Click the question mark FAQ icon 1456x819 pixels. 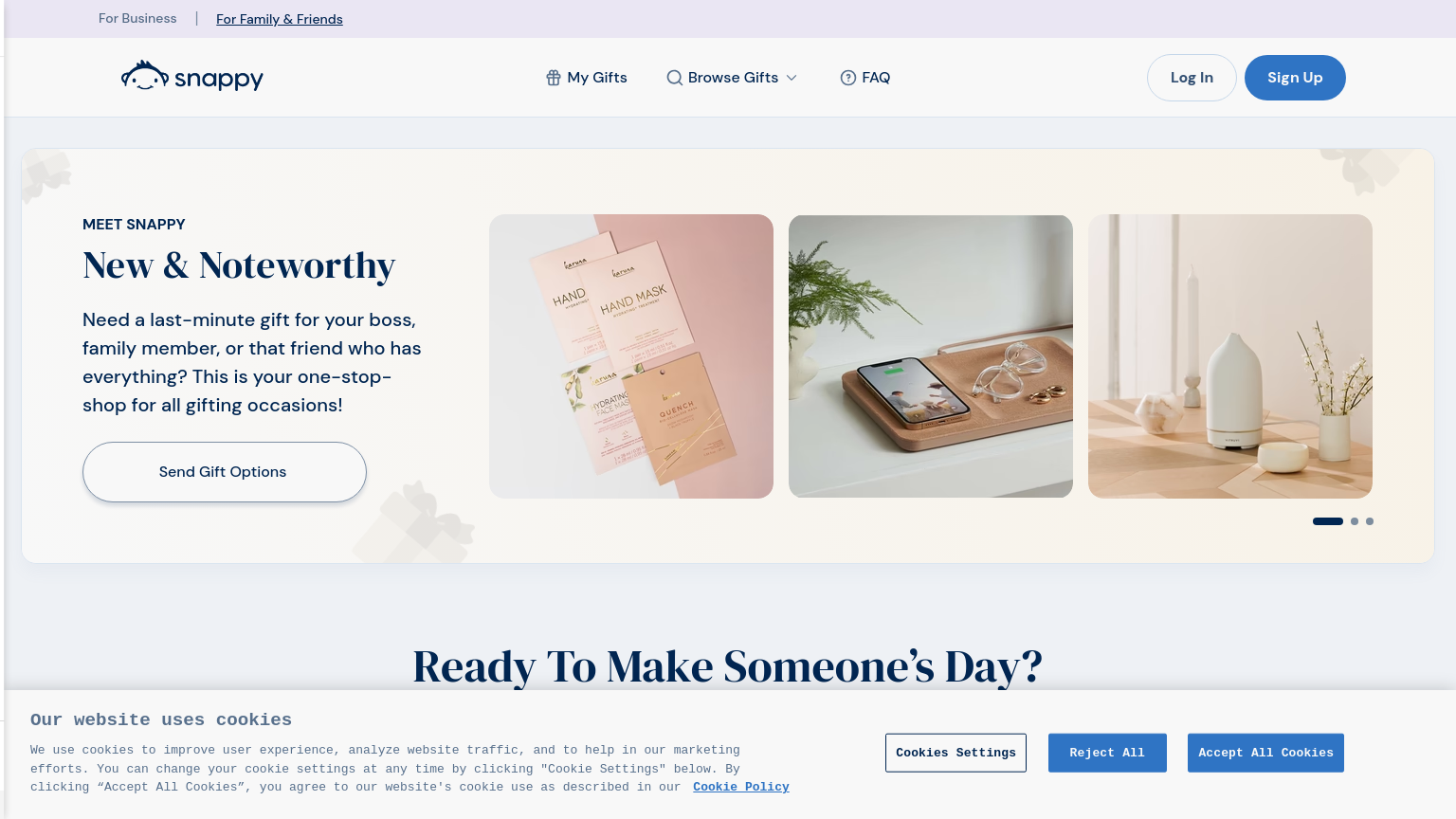pos(848,78)
